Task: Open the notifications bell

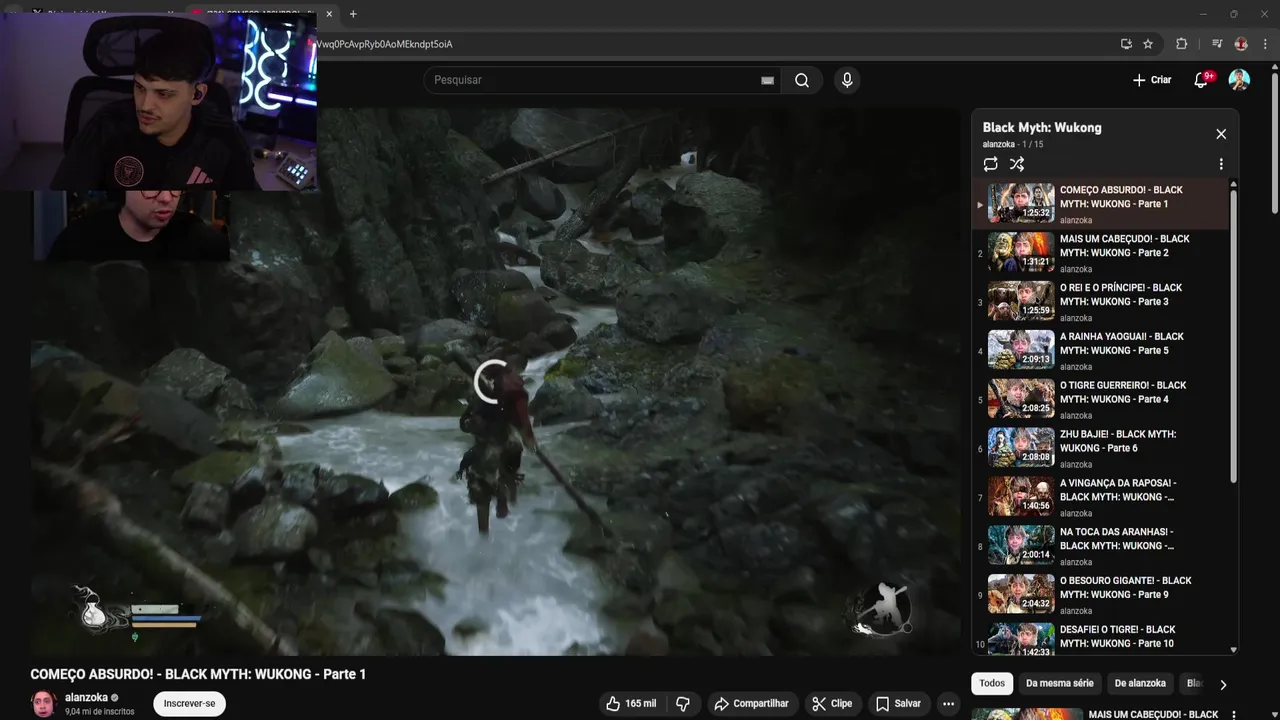Action: click(1201, 80)
